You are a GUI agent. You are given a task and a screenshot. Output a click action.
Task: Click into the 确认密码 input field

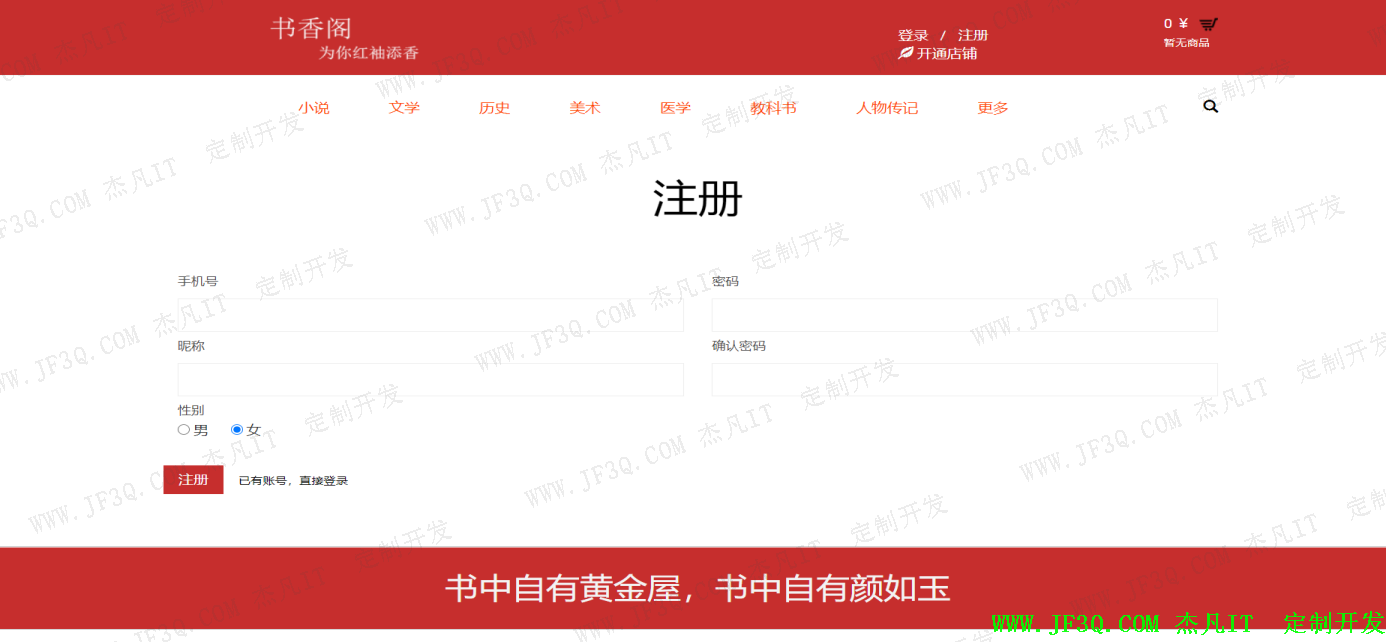click(x=964, y=380)
